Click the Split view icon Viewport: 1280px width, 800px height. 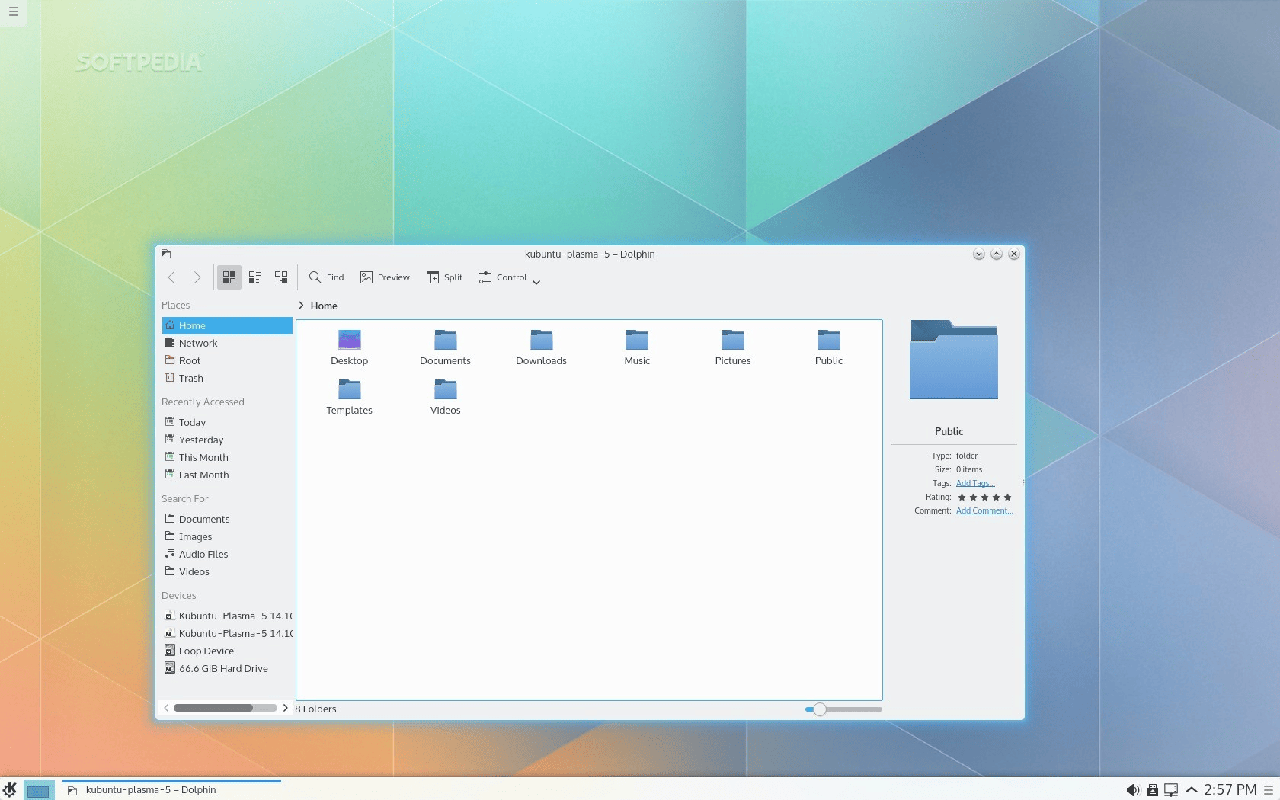434,277
